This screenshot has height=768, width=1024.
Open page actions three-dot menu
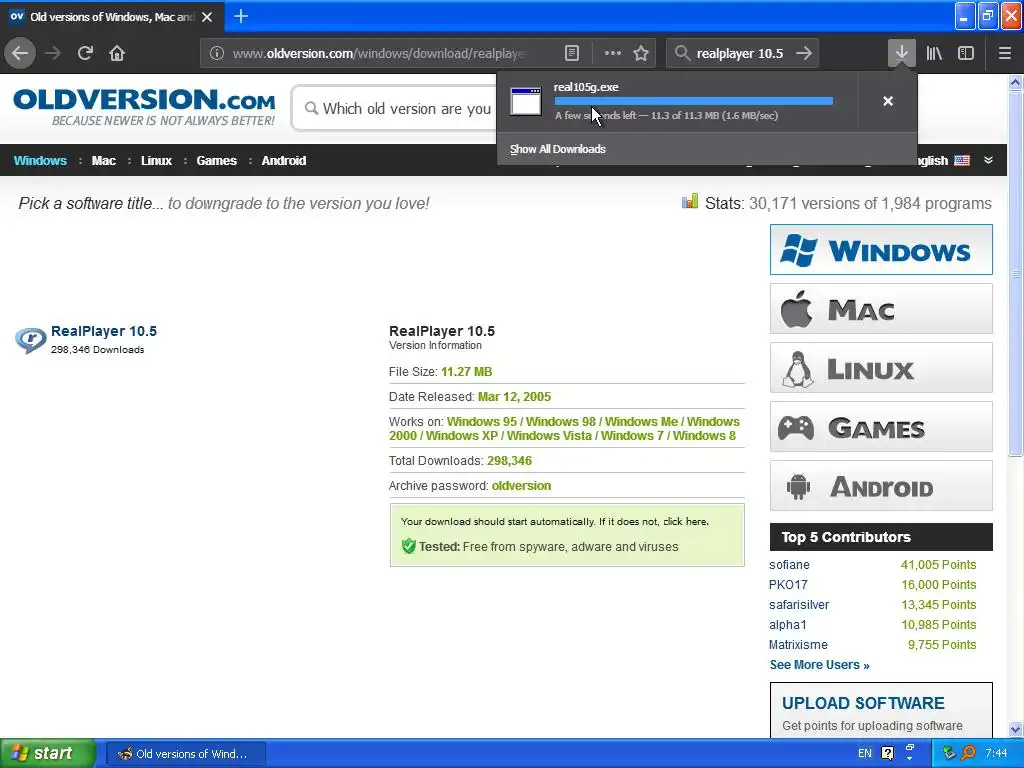(613, 53)
